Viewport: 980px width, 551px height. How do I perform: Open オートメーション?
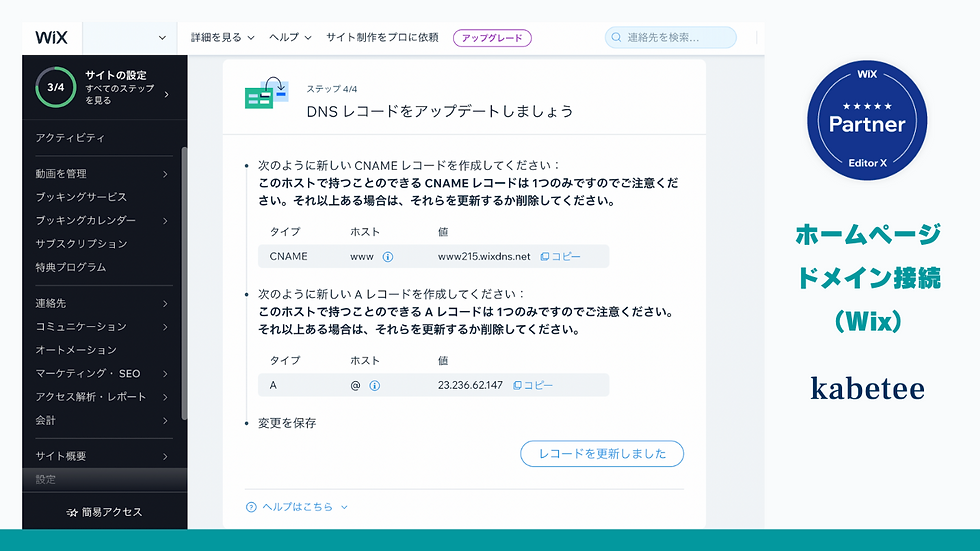[76, 350]
